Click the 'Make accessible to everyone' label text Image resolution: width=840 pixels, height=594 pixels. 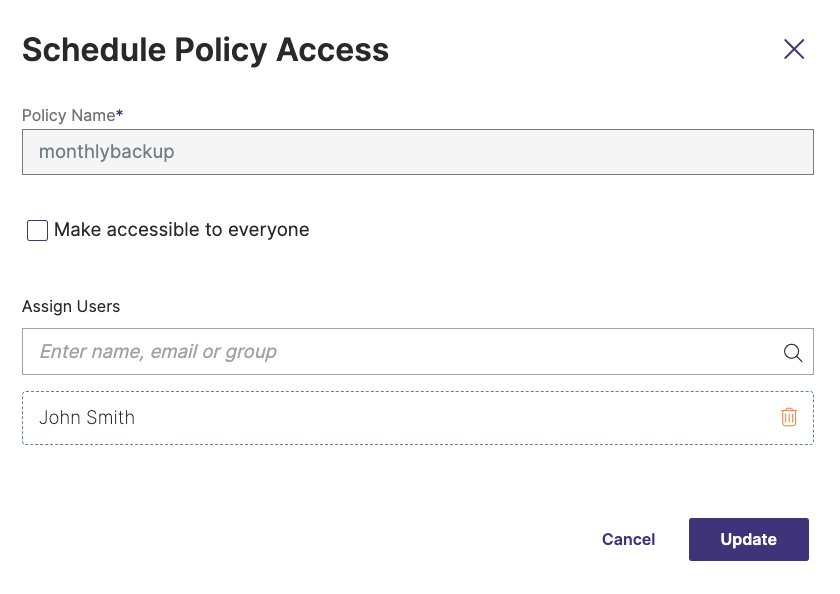[x=181, y=230]
